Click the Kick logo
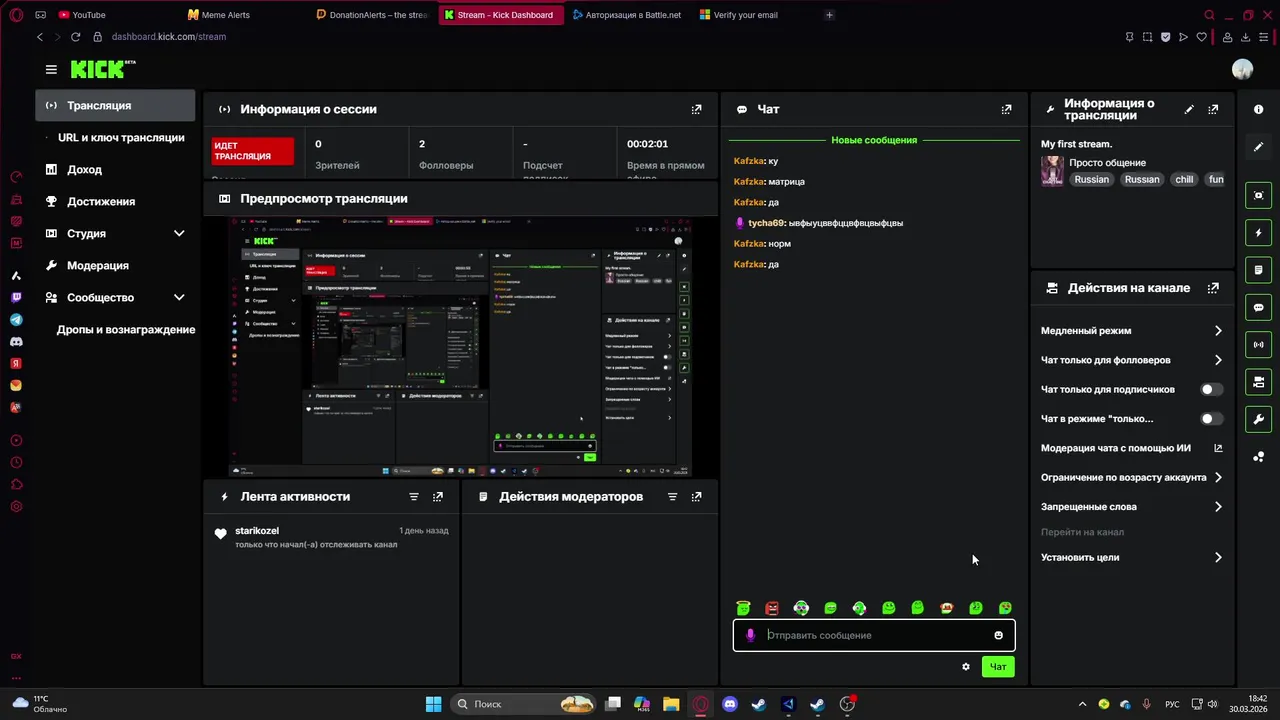The image size is (1280, 720). pyautogui.click(x=102, y=69)
